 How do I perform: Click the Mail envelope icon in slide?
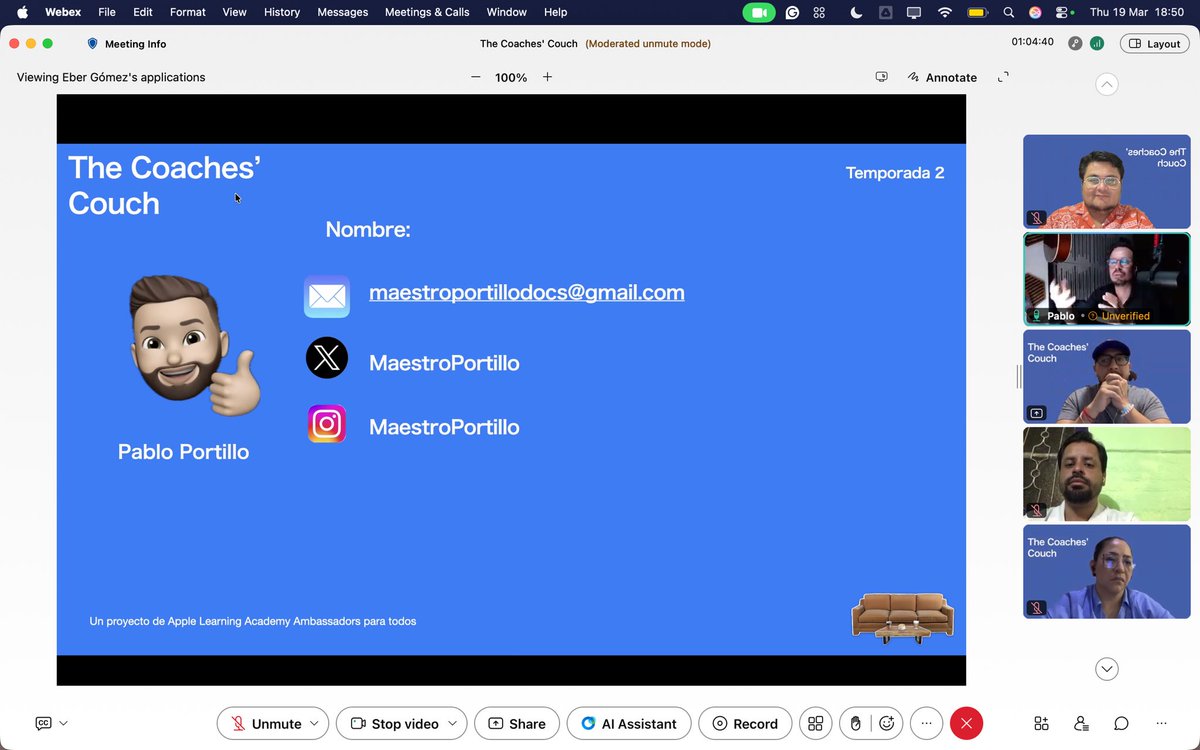[x=327, y=296]
